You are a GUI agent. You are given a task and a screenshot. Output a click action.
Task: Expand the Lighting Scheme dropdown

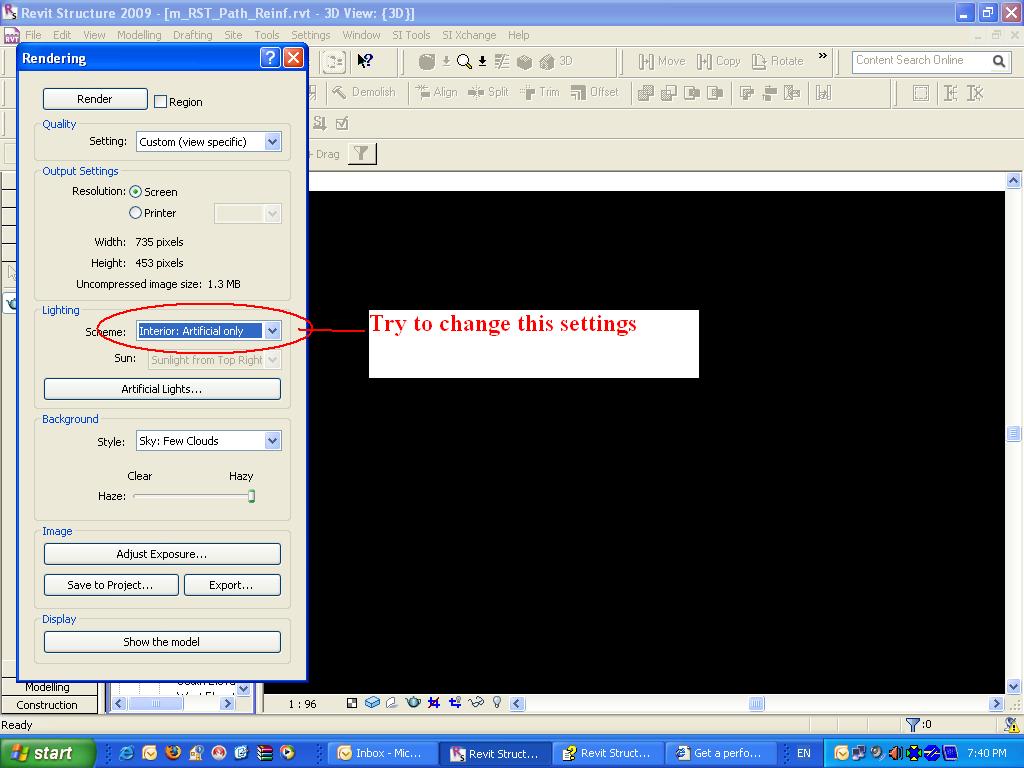coord(272,331)
